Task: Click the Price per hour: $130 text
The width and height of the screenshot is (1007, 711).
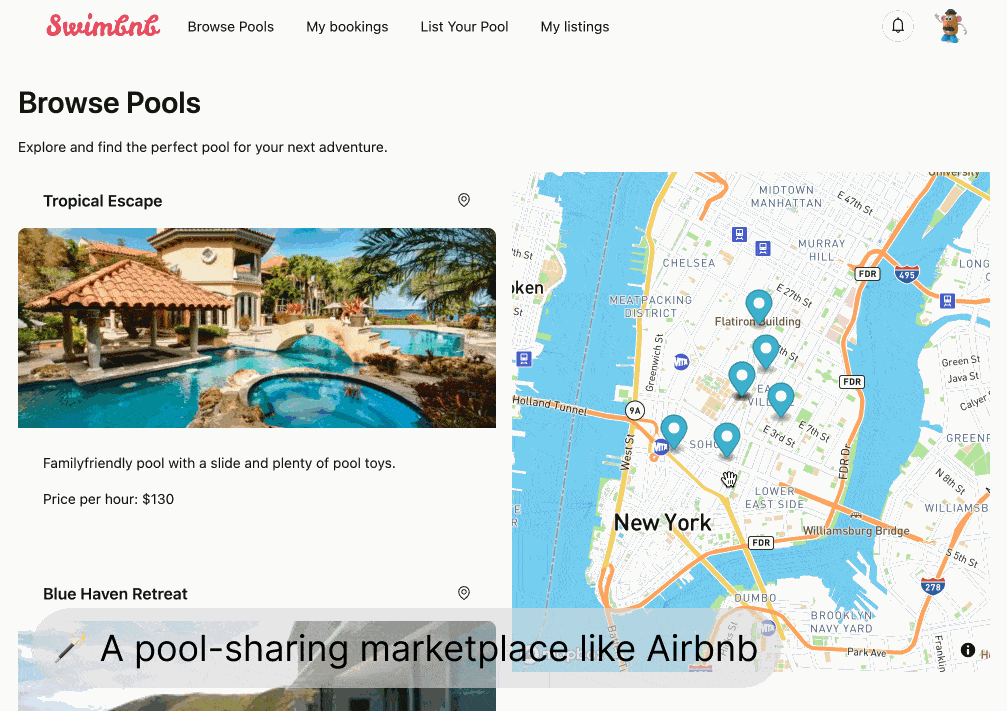Action: (x=109, y=499)
